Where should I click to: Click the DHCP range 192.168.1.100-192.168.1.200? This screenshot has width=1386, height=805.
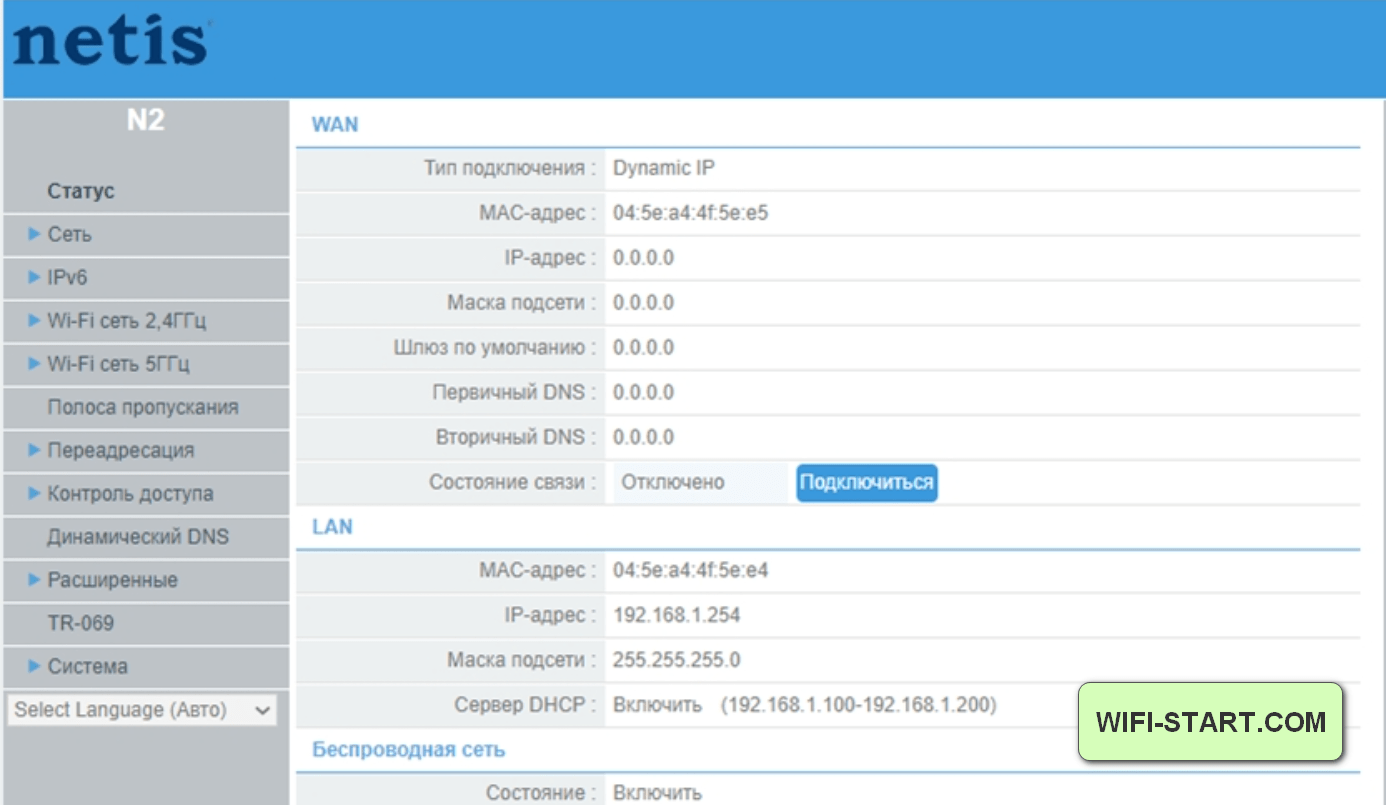[x=859, y=705]
